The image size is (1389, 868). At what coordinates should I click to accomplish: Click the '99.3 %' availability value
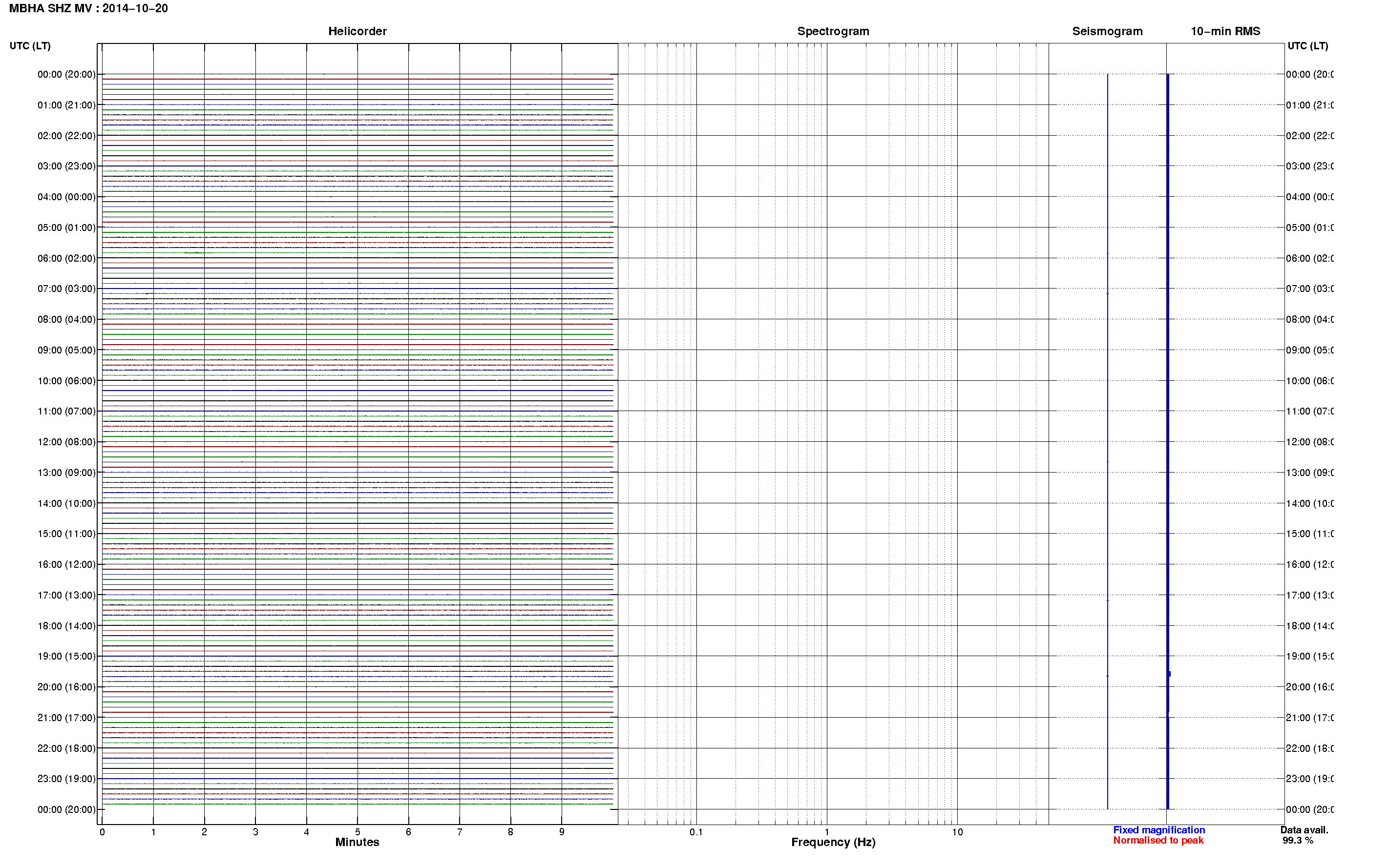[x=1298, y=841]
